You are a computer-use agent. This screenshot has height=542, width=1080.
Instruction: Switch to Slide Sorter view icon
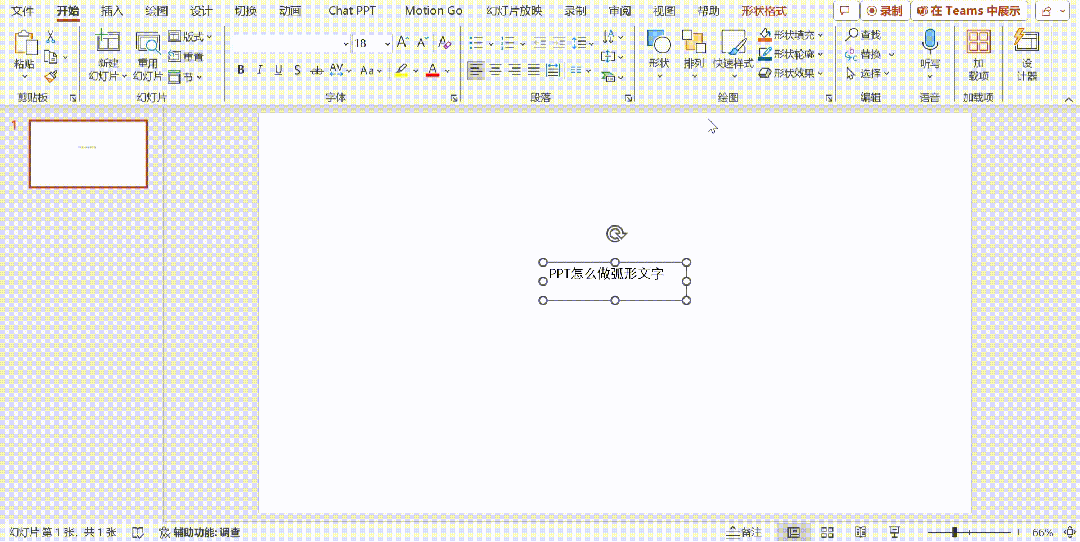pos(828,532)
